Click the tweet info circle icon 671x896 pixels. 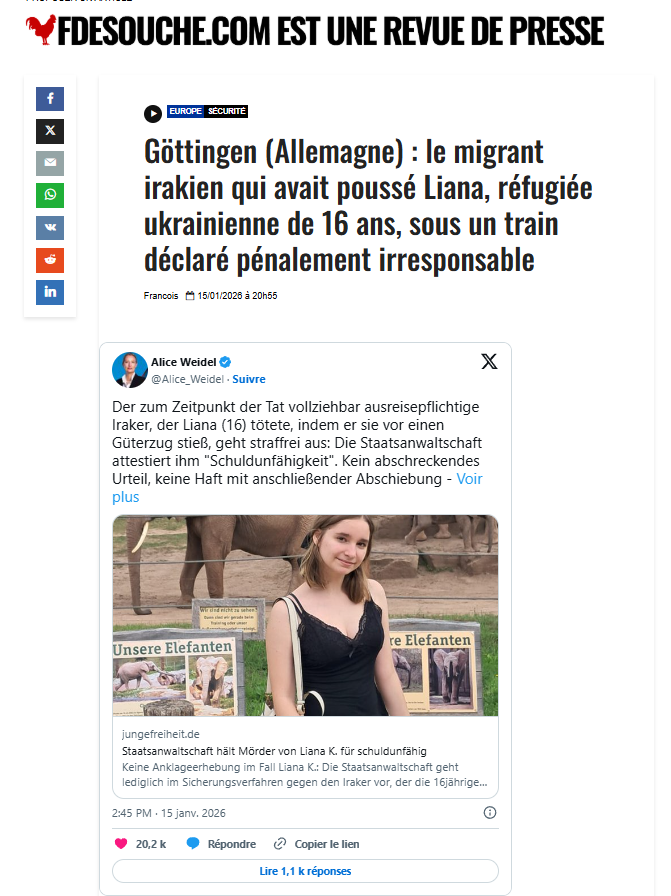(490, 813)
